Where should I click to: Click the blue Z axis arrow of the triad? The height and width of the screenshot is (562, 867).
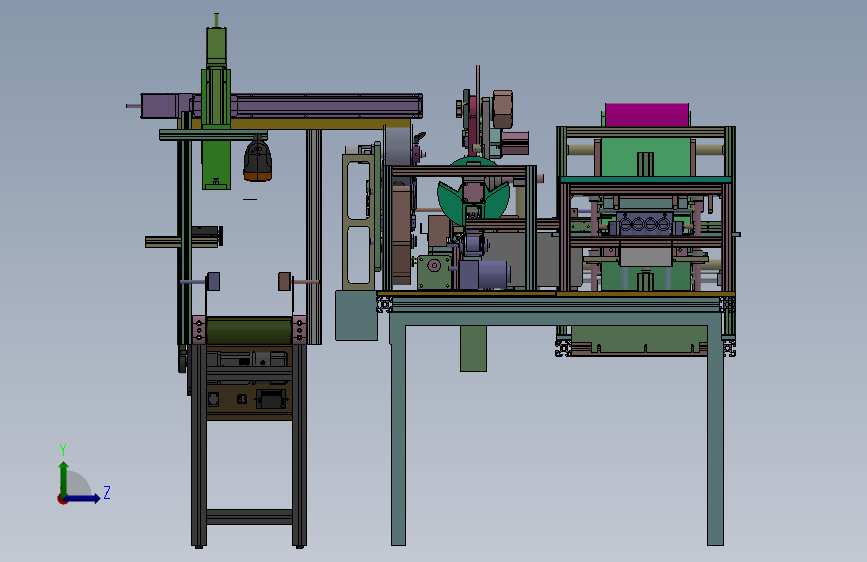point(83,498)
